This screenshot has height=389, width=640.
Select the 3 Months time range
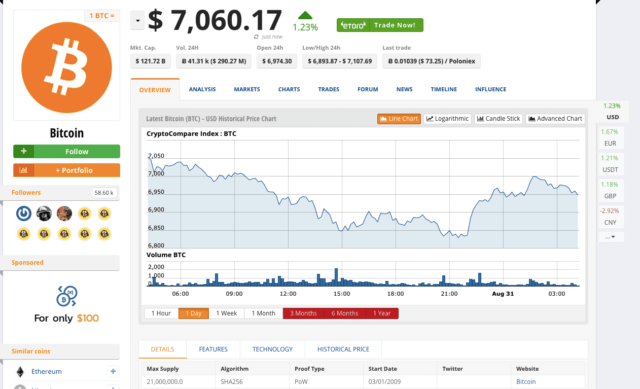click(303, 313)
